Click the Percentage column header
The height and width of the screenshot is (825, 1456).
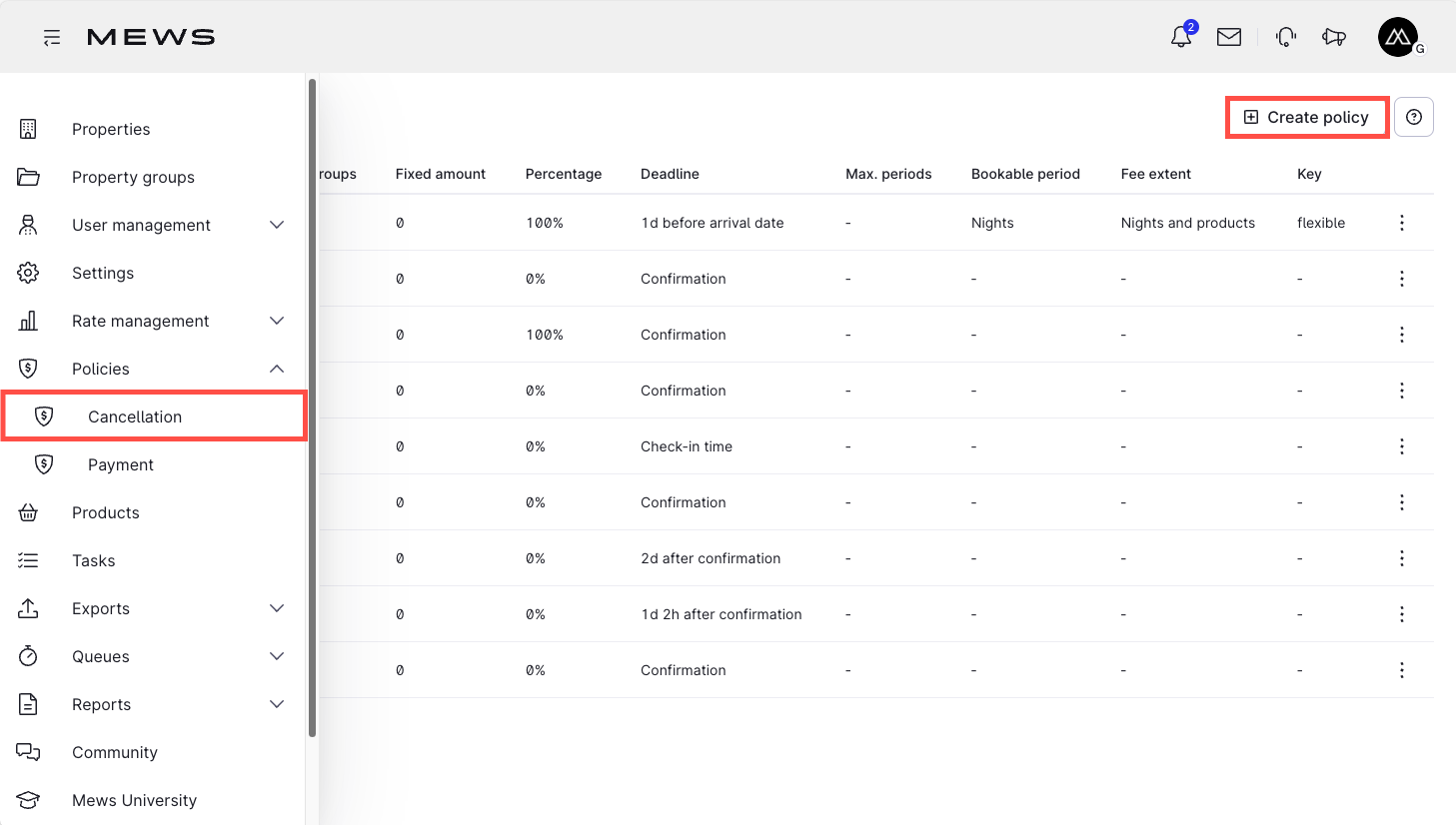(x=564, y=174)
